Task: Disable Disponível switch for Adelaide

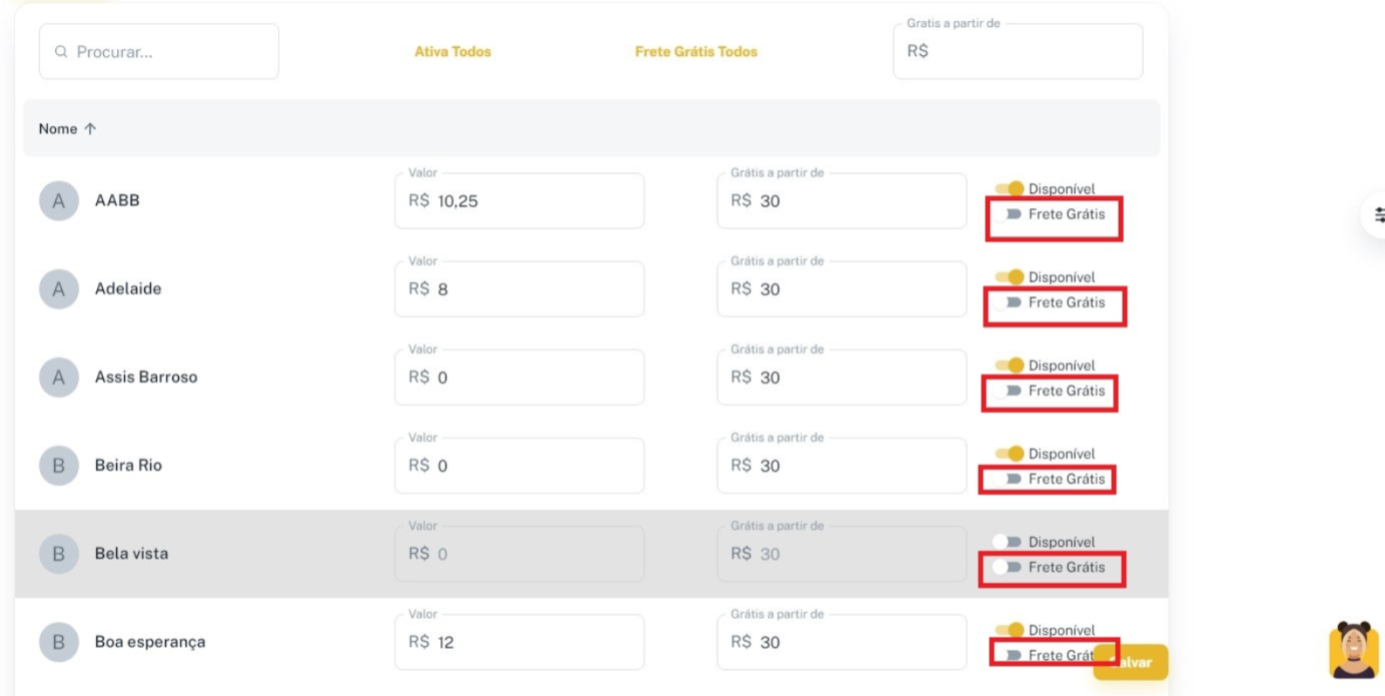Action: [x=1010, y=277]
